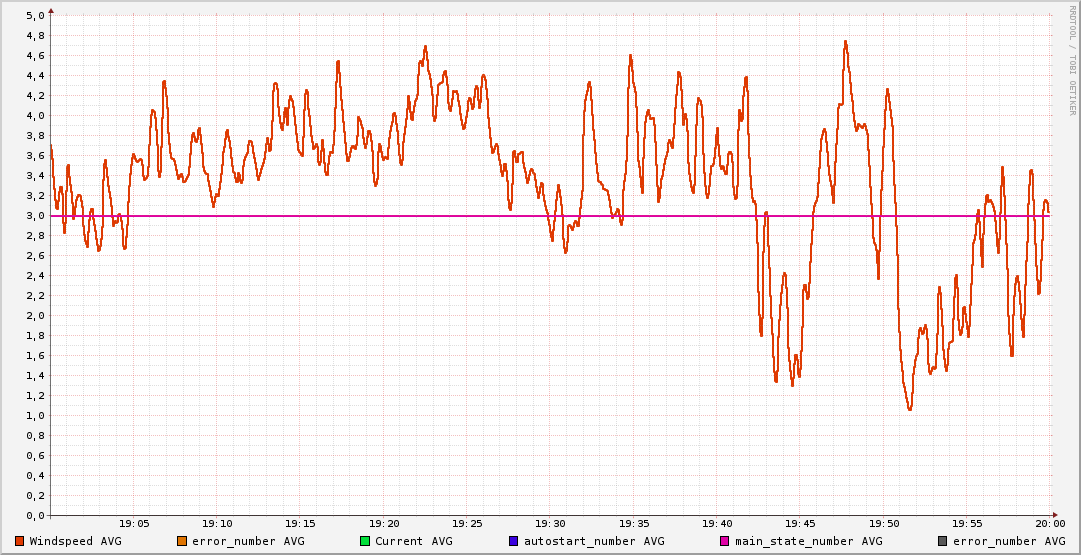Image resolution: width=1081 pixels, height=555 pixels.
Task: Click the 19:45 time axis label
Action: click(x=800, y=523)
